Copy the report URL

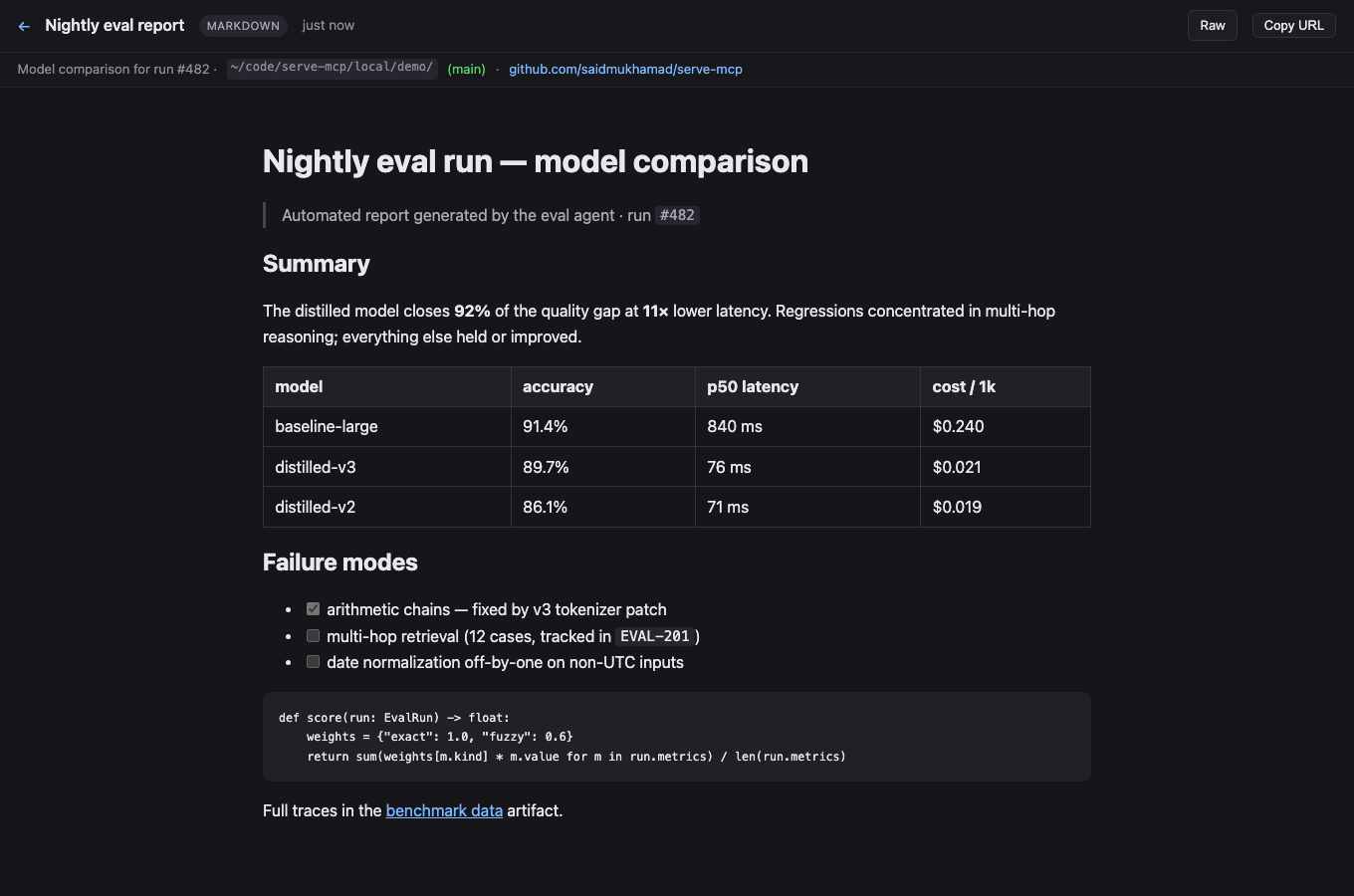[1293, 26]
